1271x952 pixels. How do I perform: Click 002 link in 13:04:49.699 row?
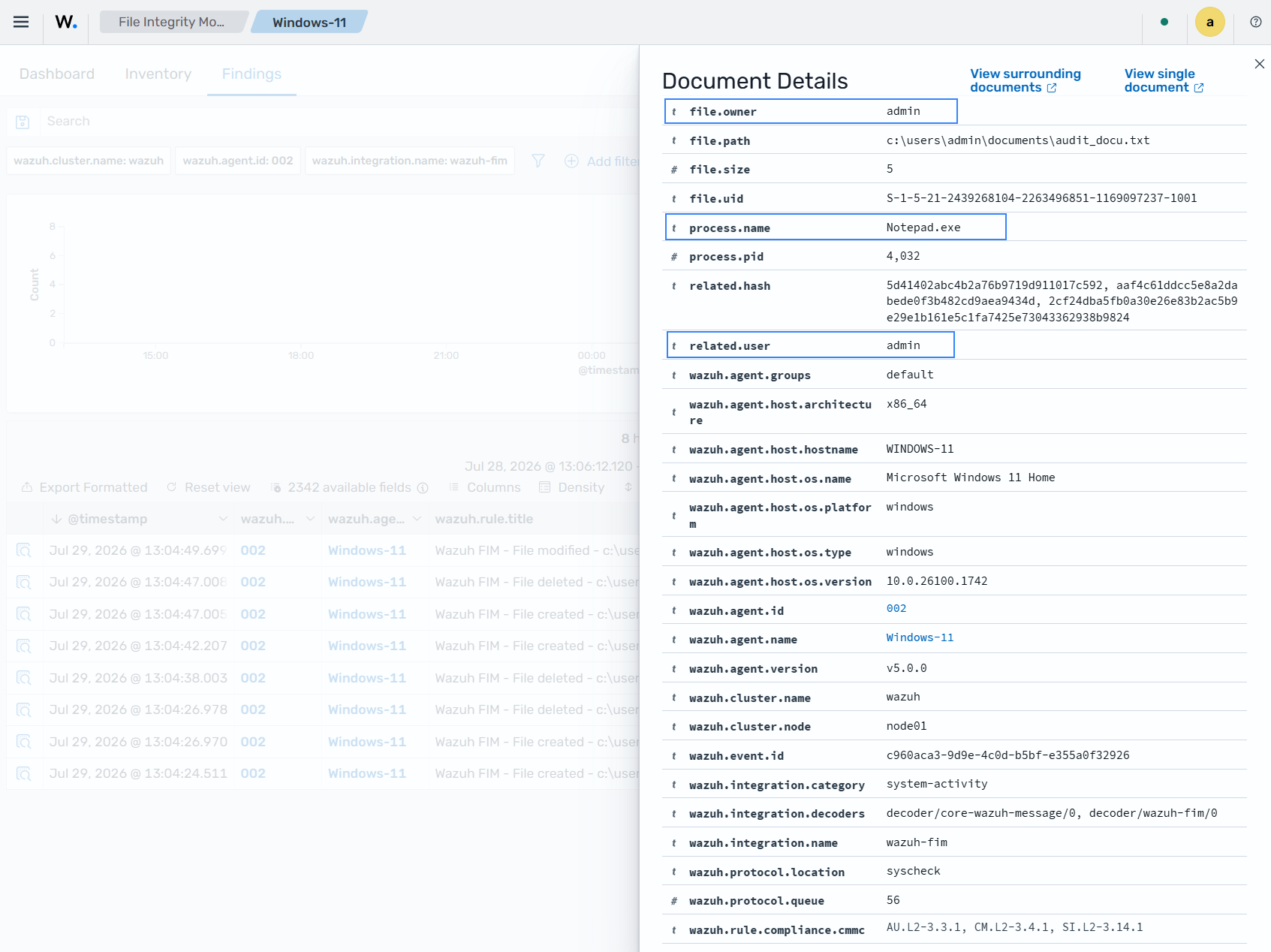pos(253,550)
